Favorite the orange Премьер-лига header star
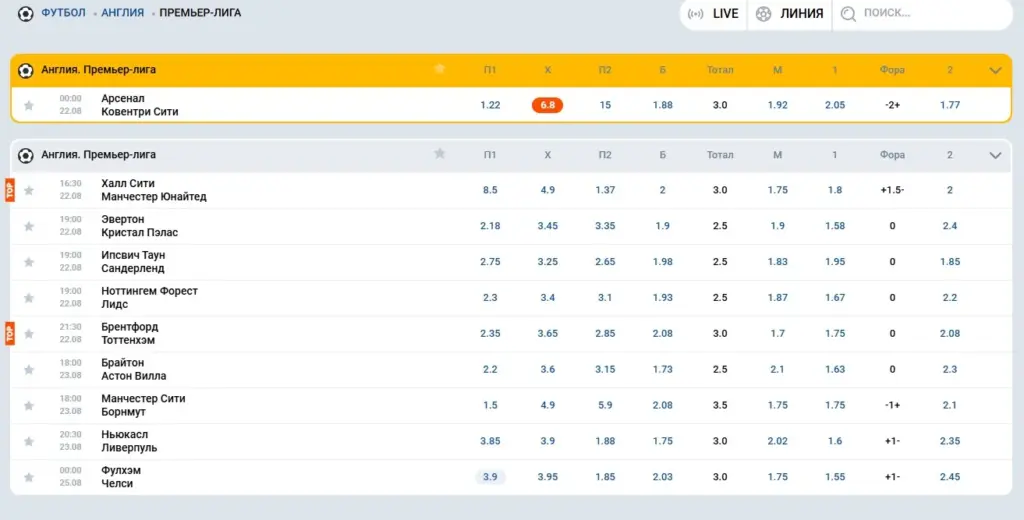Viewport: 1024px width, 520px height. (440, 69)
